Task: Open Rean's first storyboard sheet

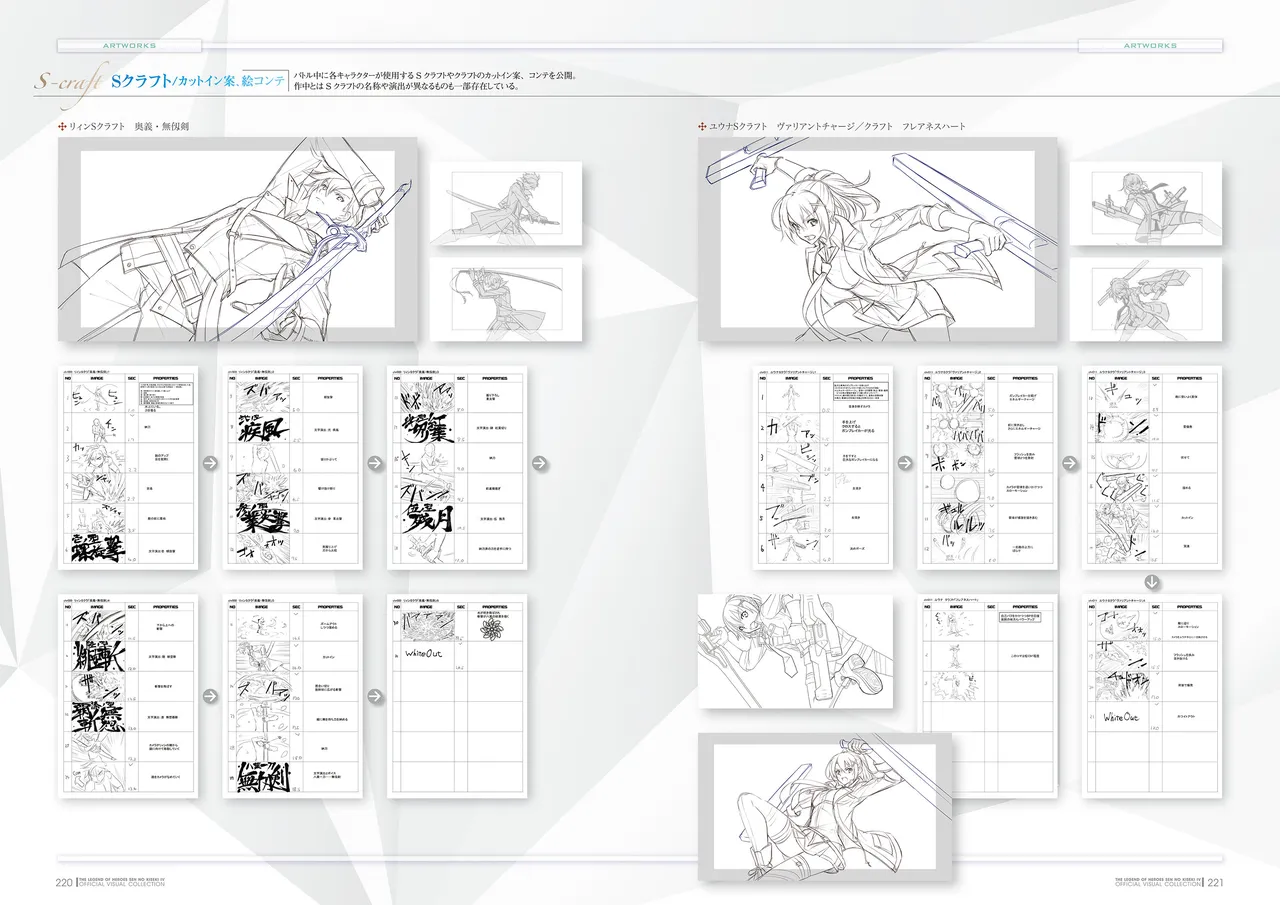Action: (x=126, y=467)
